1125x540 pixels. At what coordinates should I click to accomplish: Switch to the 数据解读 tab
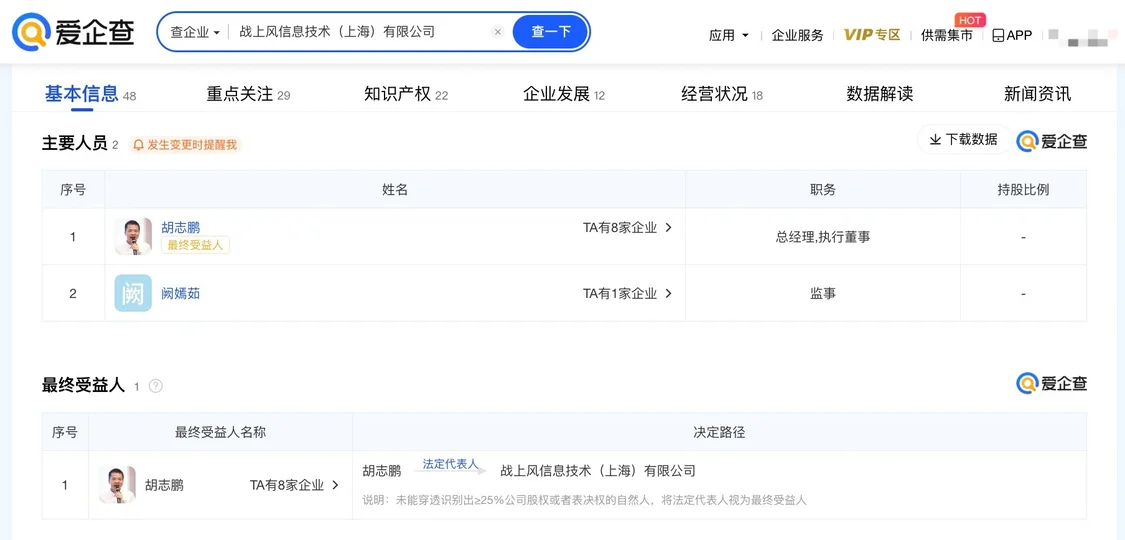pyautogui.click(x=880, y=94)
